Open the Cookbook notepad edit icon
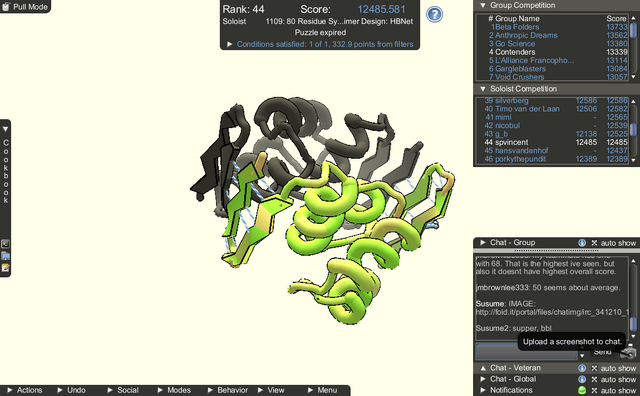Screen dimensions: 640x396 coord(5,268)
